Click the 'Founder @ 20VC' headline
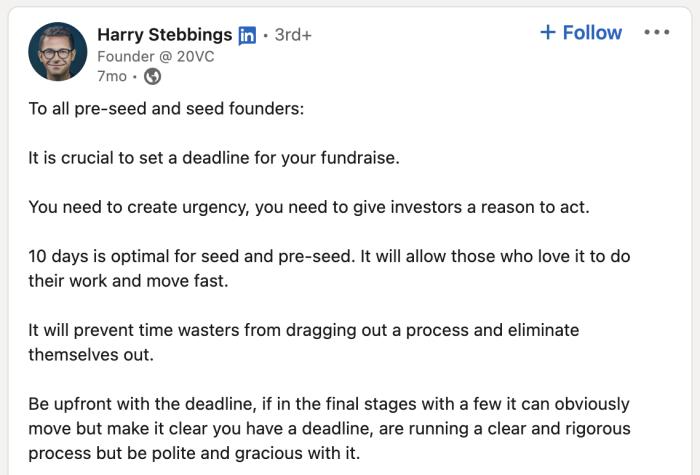 (156, 57)
